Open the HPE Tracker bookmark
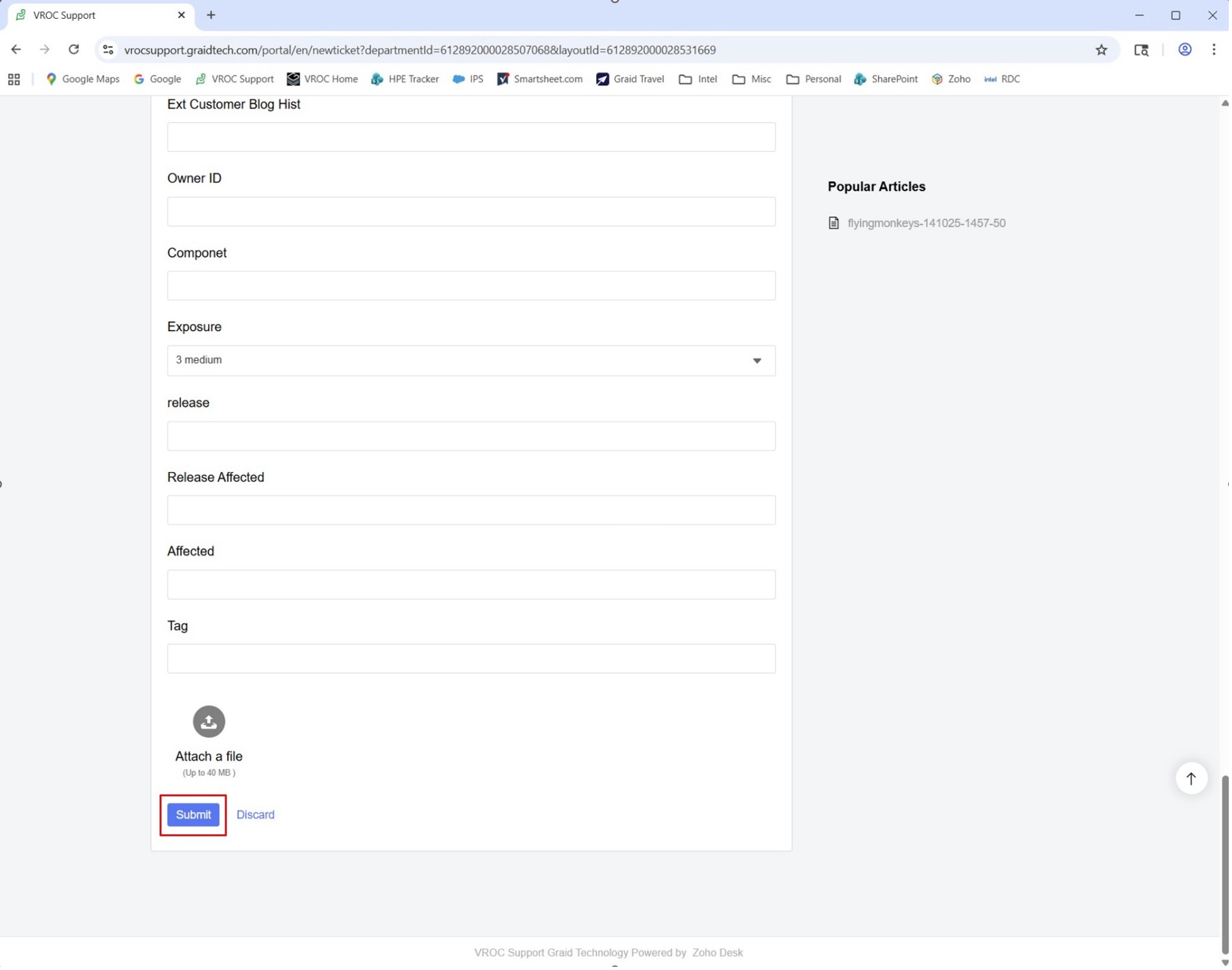 tap(406, 79)
